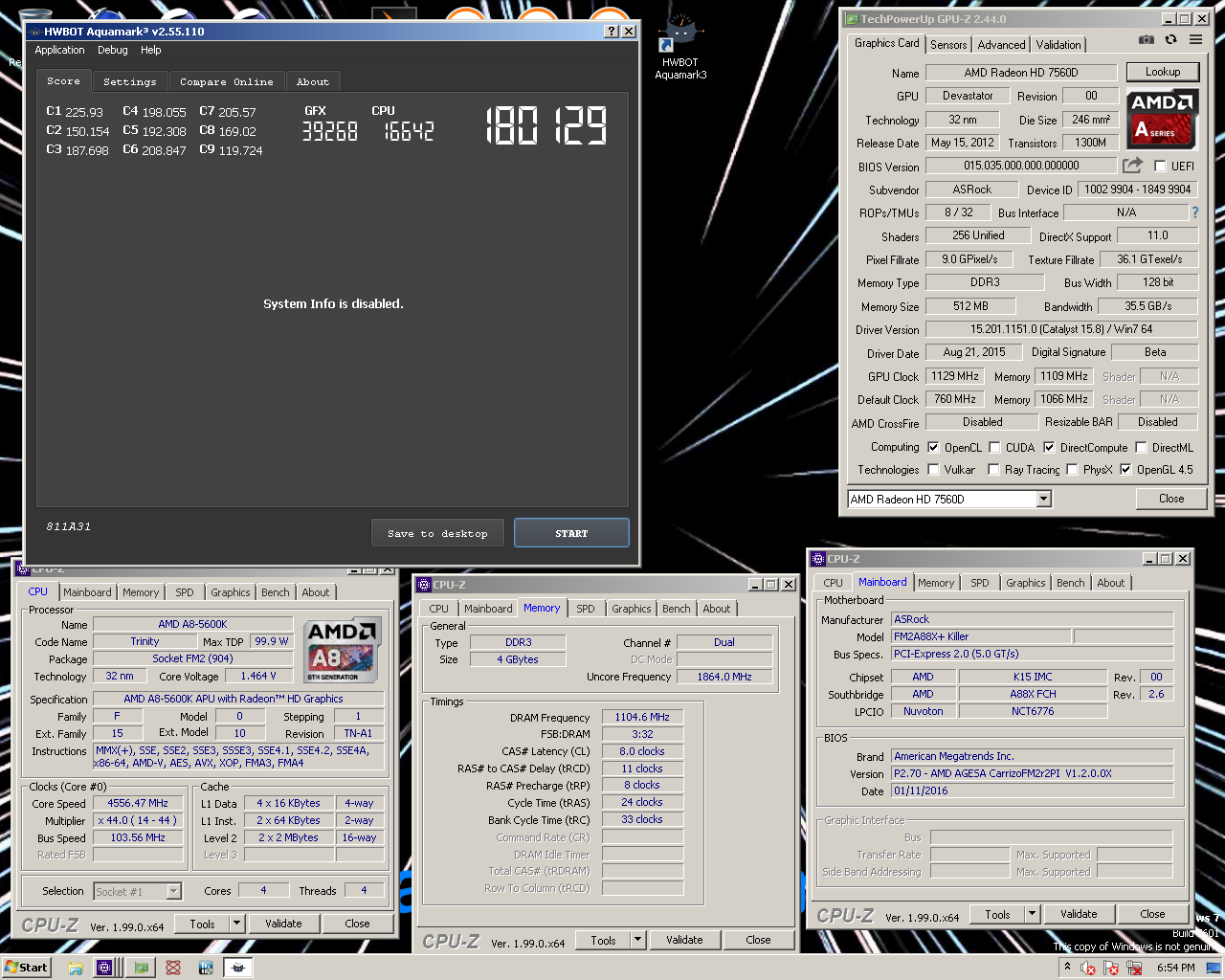Screen dimensions: 1225x980
Task: Click the network tray icon
Action: pos(1134,968)
